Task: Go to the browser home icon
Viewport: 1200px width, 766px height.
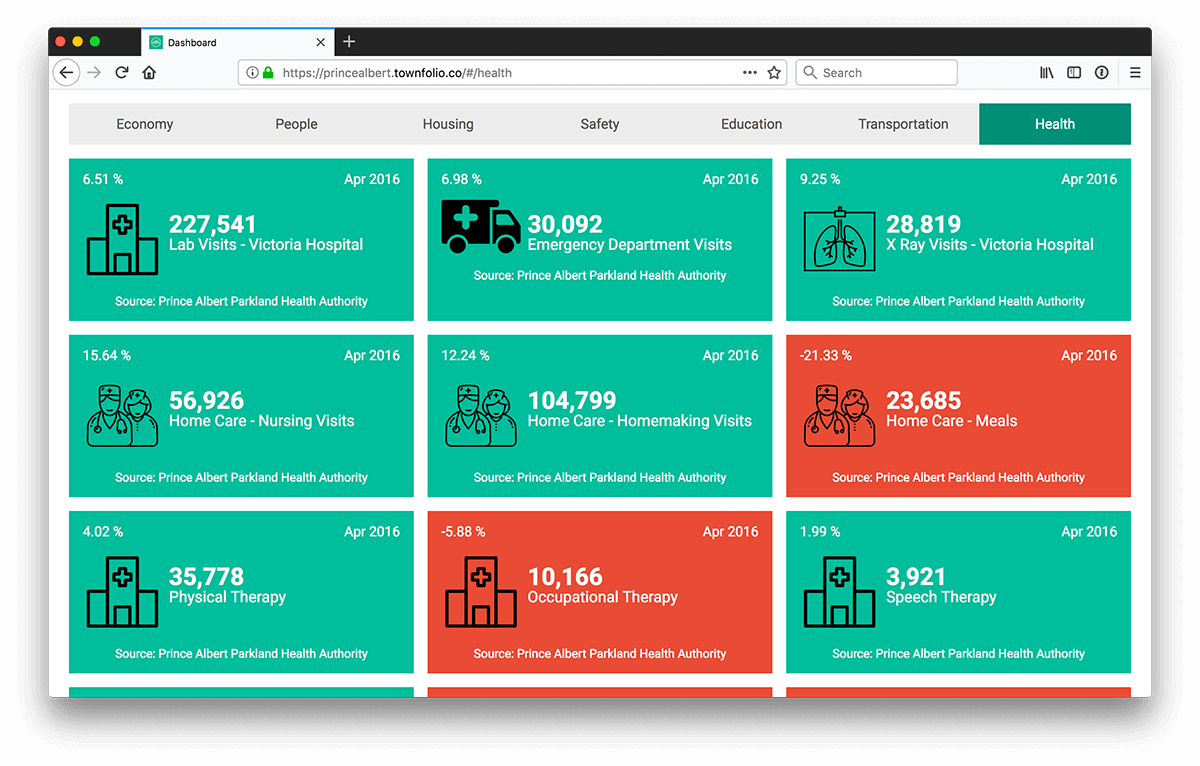Action: click(x=149, y=72)
